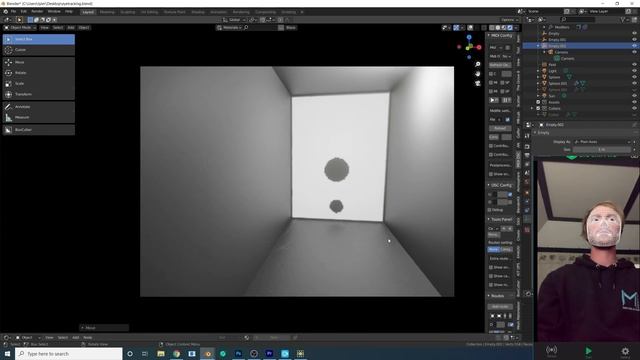The image size is (640, 360).
Task: Select the BoxCutter tool
Action: tap(38, 130)
